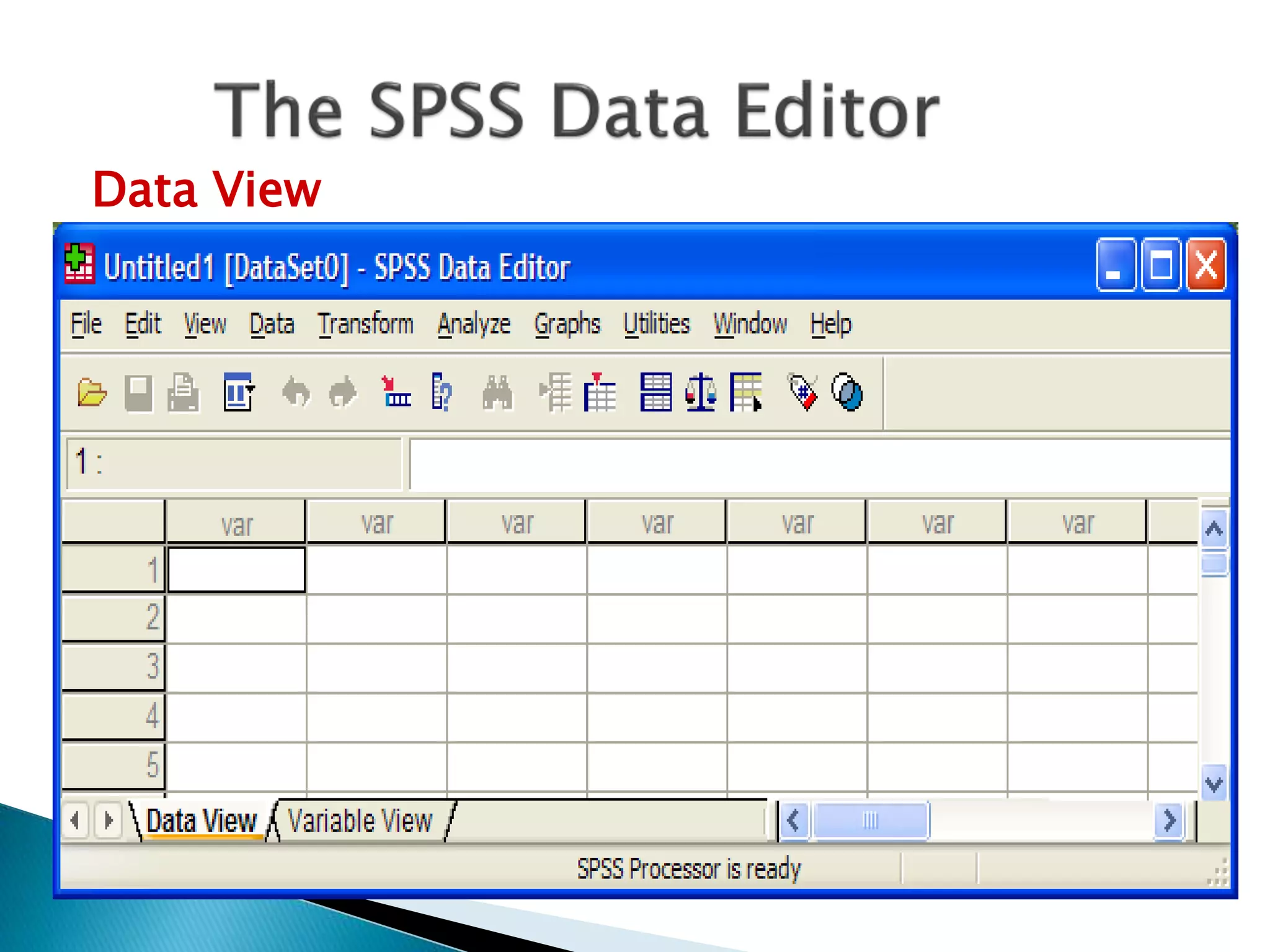The width and height of the screenshot is (1270, 952).
Task: Click the horizontal scrollbar thumb
Action: coord(871,821)
